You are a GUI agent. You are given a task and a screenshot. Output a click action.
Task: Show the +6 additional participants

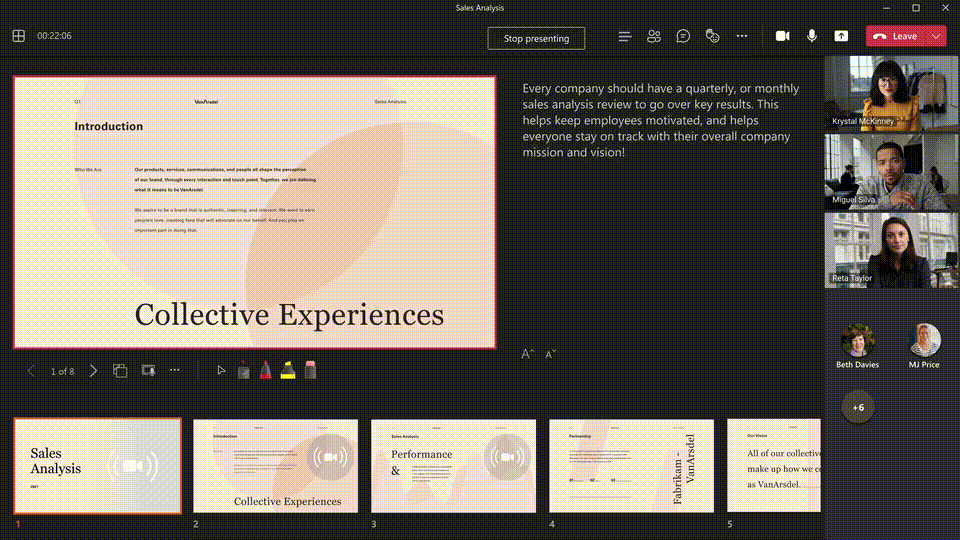pos(858,407)
